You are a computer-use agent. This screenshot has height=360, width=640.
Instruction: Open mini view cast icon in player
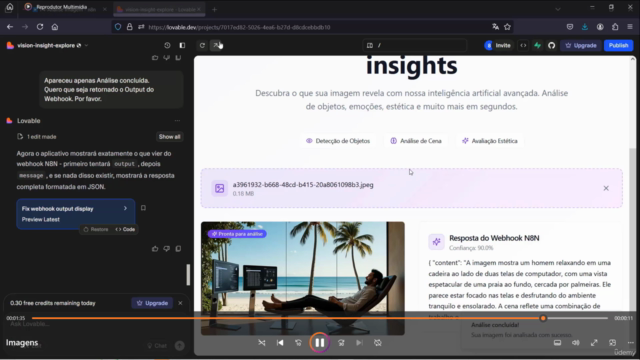point(612,343)
